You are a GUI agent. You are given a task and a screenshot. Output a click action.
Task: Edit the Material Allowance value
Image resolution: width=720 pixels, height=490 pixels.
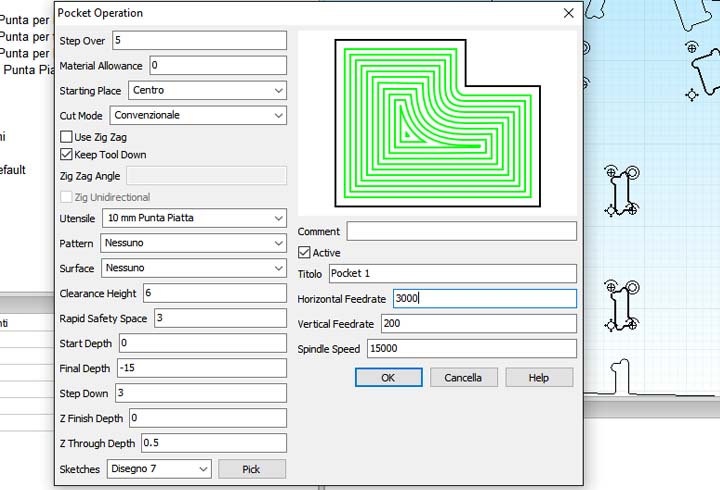coord(218,65)
